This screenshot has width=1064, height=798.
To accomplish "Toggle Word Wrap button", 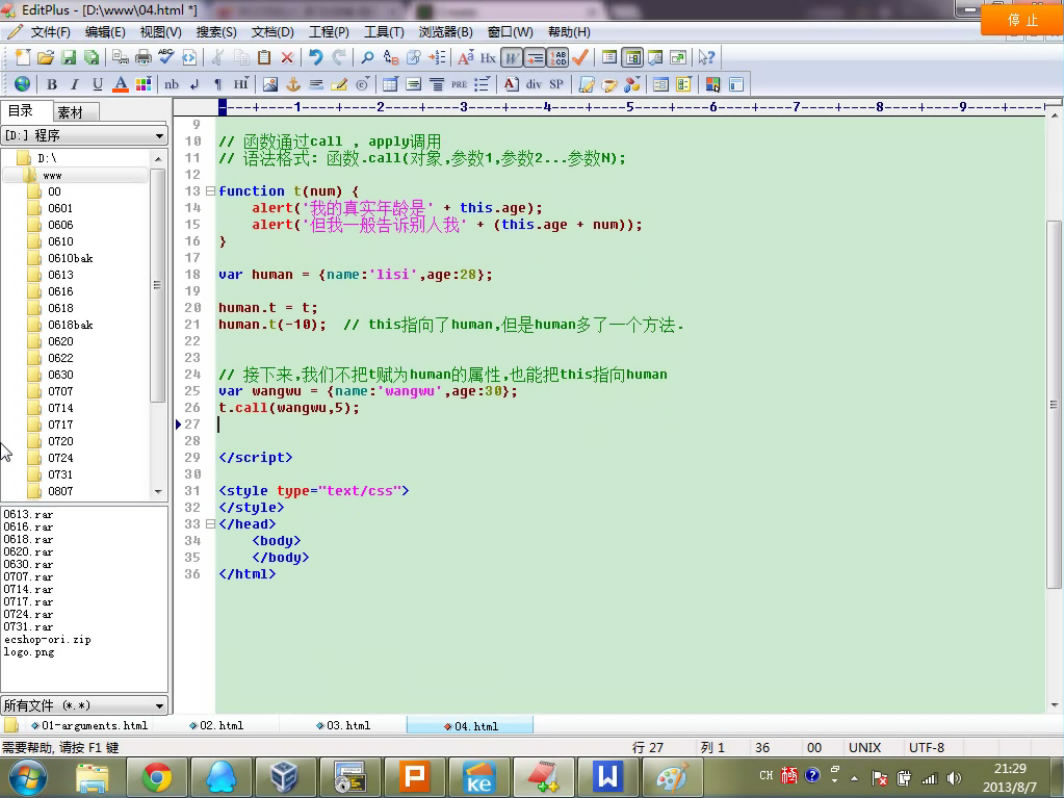I will tap(512, 58).
